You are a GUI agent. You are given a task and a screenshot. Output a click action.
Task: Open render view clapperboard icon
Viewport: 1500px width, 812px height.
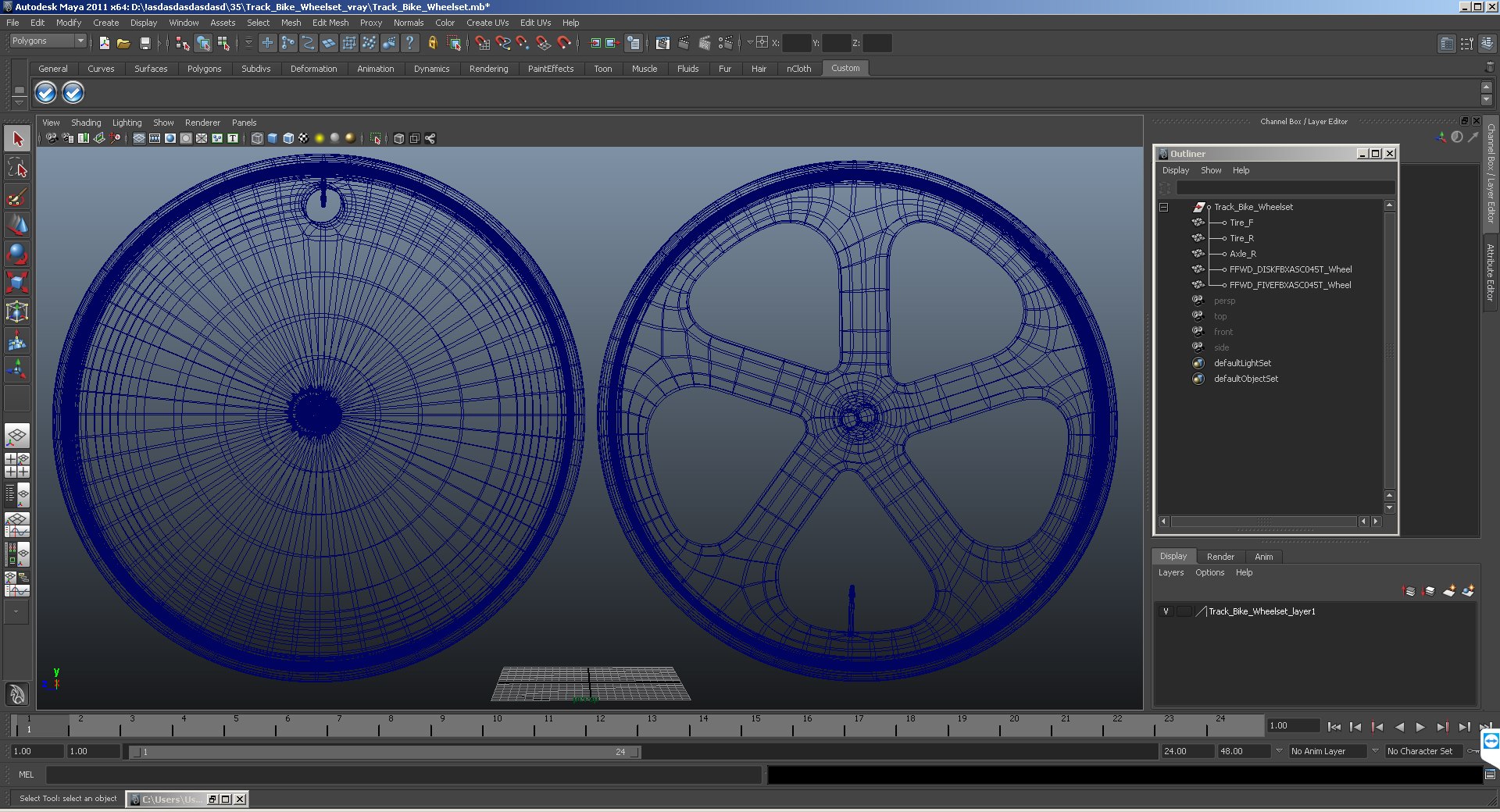(662, 43)
